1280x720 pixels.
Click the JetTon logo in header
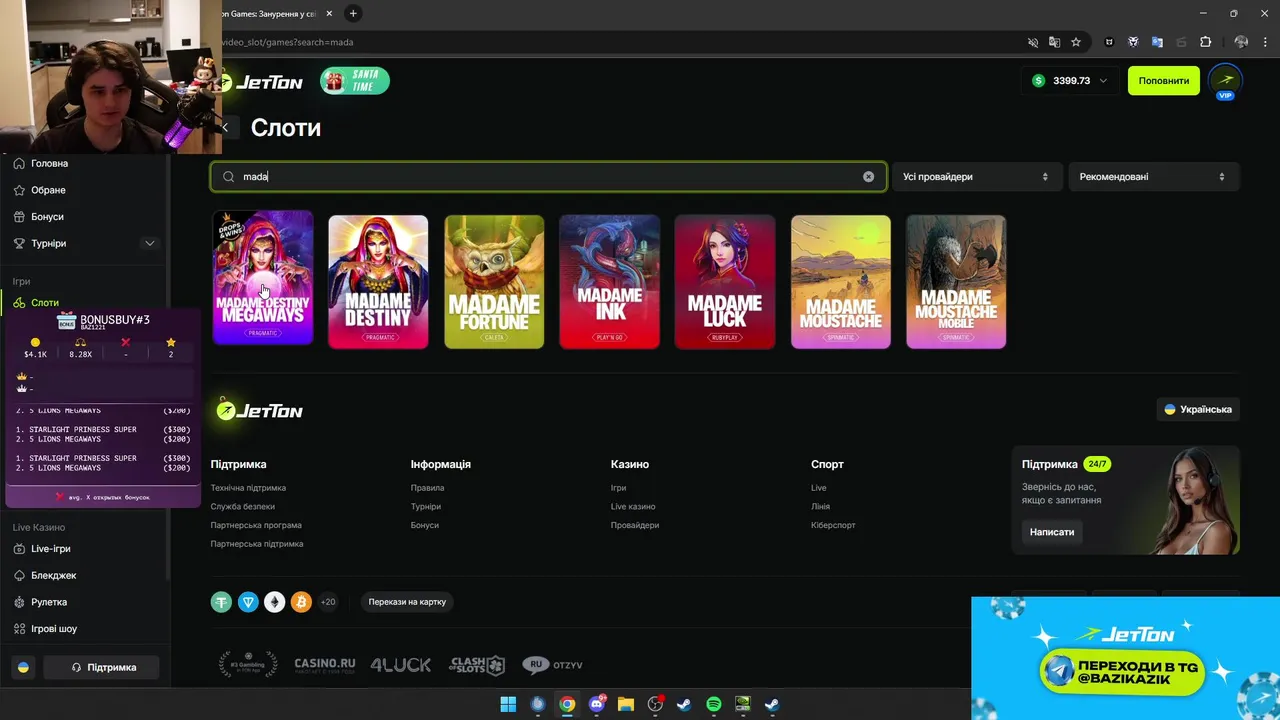pos(260,82)
